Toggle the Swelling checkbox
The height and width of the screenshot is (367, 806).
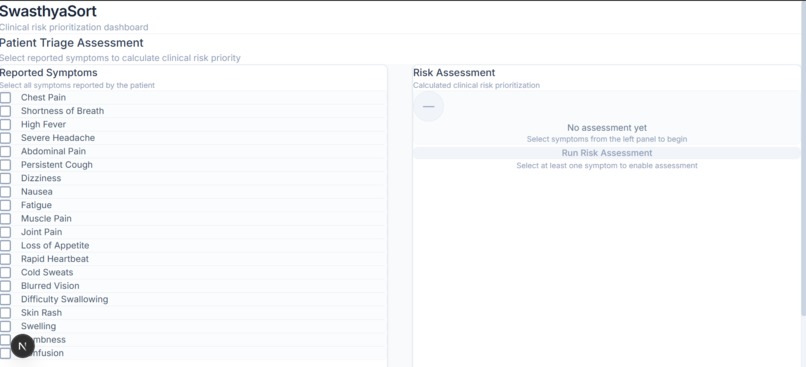[x=5, y=326]
